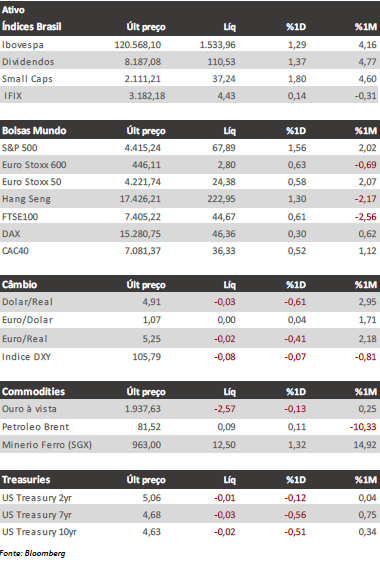Screen dimensions: 380x571
Task: Select the FTSE100 %1M value -2,56
Action: (x=365, y=217)
